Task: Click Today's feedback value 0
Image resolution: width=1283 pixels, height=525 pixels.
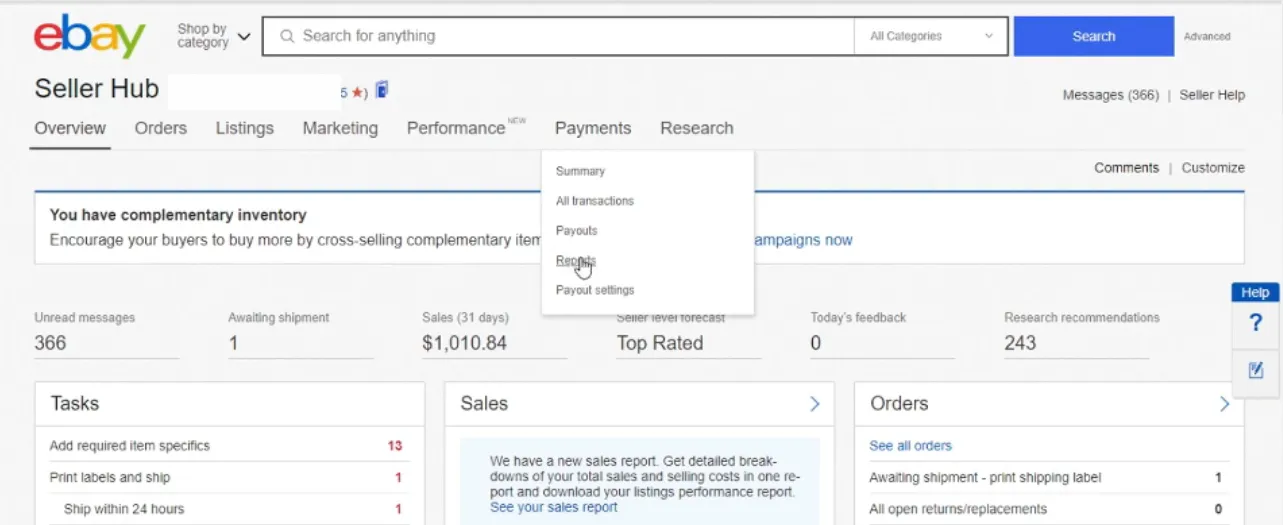Action: coord(815,343)
